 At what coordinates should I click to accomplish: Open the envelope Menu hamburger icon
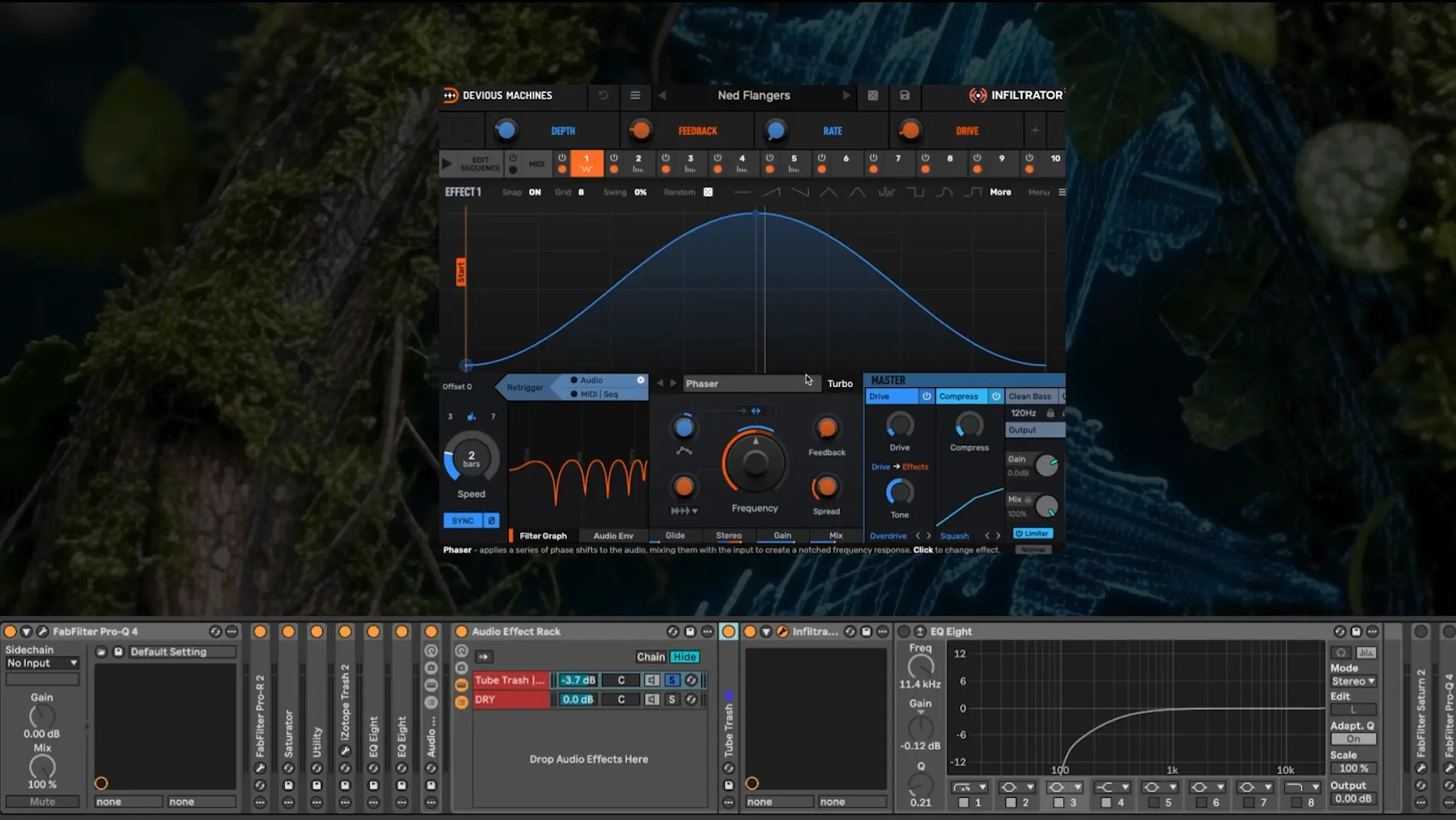click(1061, 192)
